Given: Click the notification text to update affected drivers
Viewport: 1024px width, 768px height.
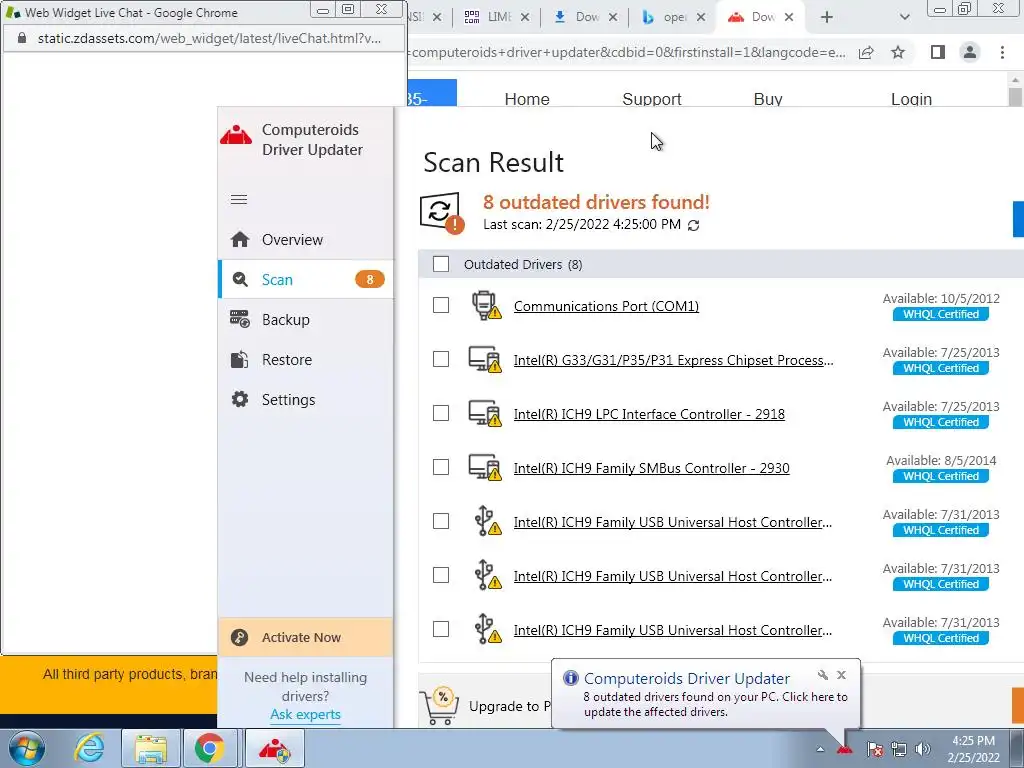Looking at the screenshot, I should click(715, 704).
